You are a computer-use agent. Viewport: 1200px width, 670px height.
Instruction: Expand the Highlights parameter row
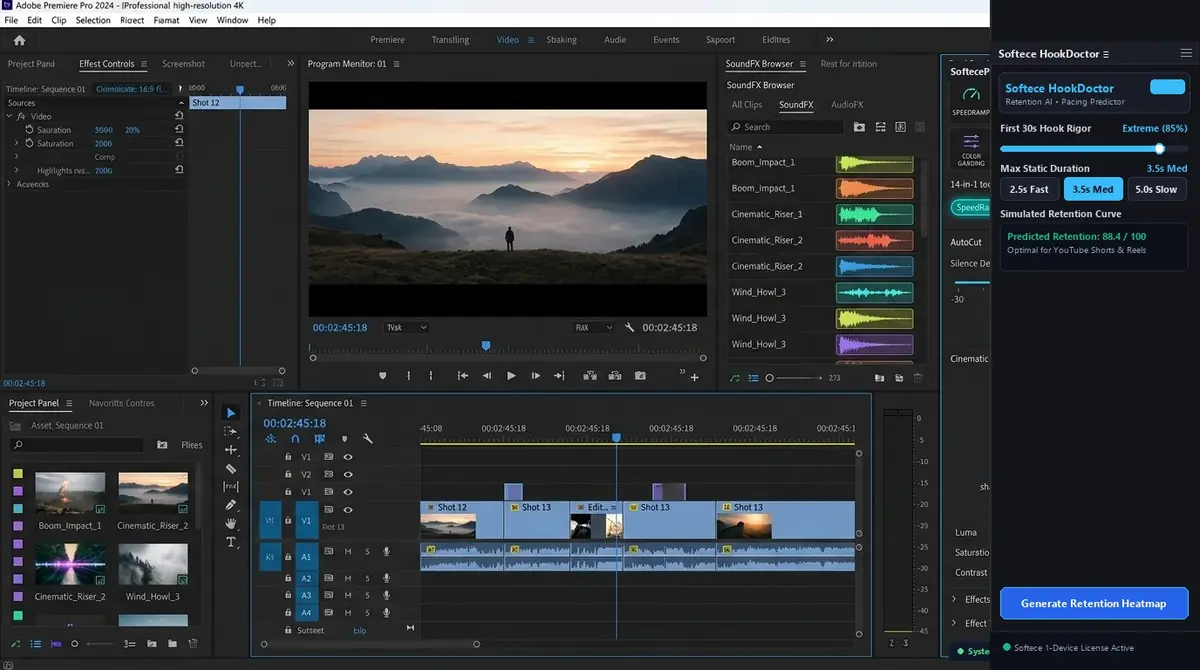click(x=16, y=171)
